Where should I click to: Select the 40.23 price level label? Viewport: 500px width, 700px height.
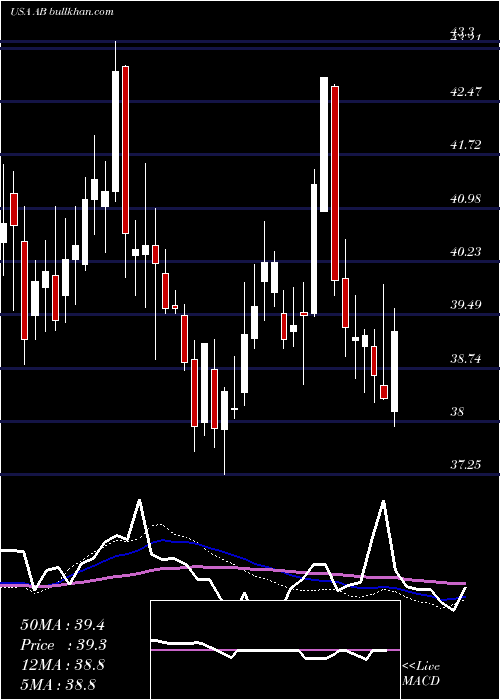pyautogui.click(x=466, y=252)
